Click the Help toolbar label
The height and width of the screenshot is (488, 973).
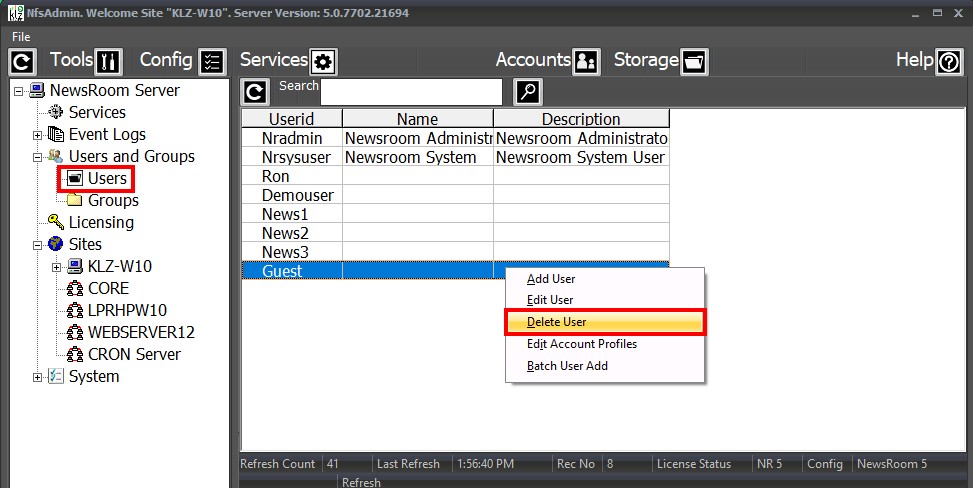point(915,60)
